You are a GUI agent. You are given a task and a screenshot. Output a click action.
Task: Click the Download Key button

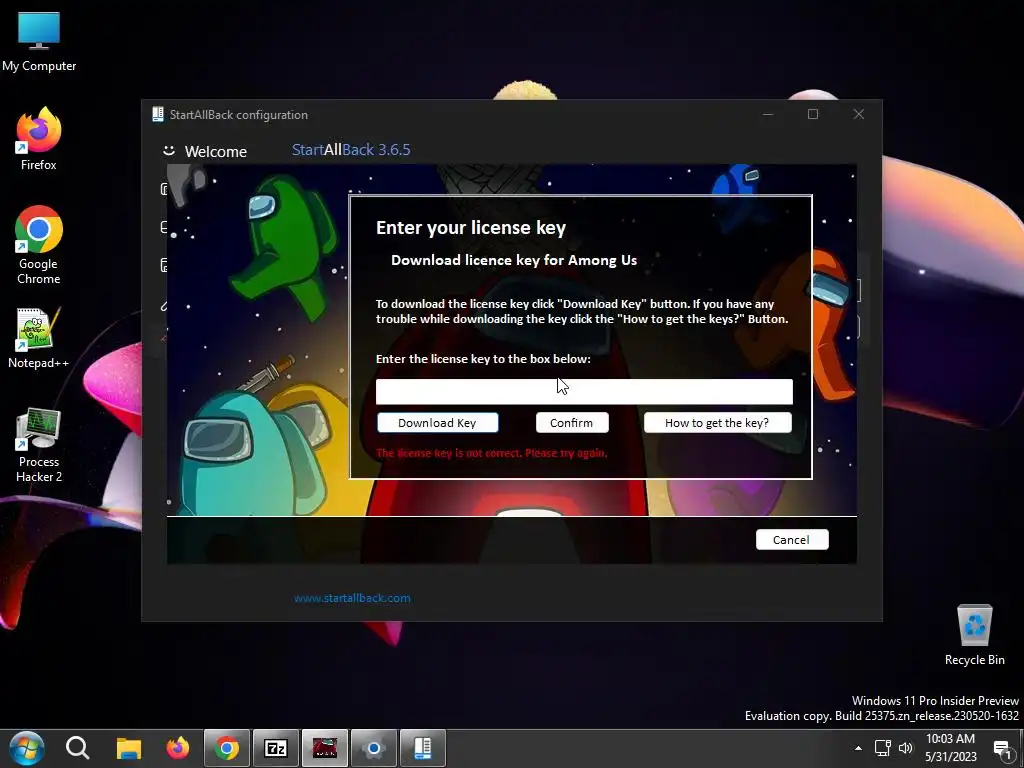click(438, 423)
